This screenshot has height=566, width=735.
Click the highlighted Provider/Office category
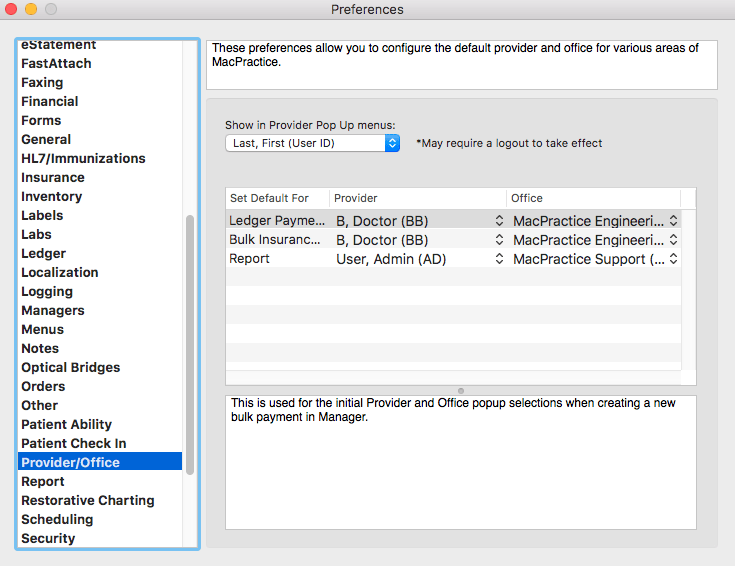click(100, 462)
